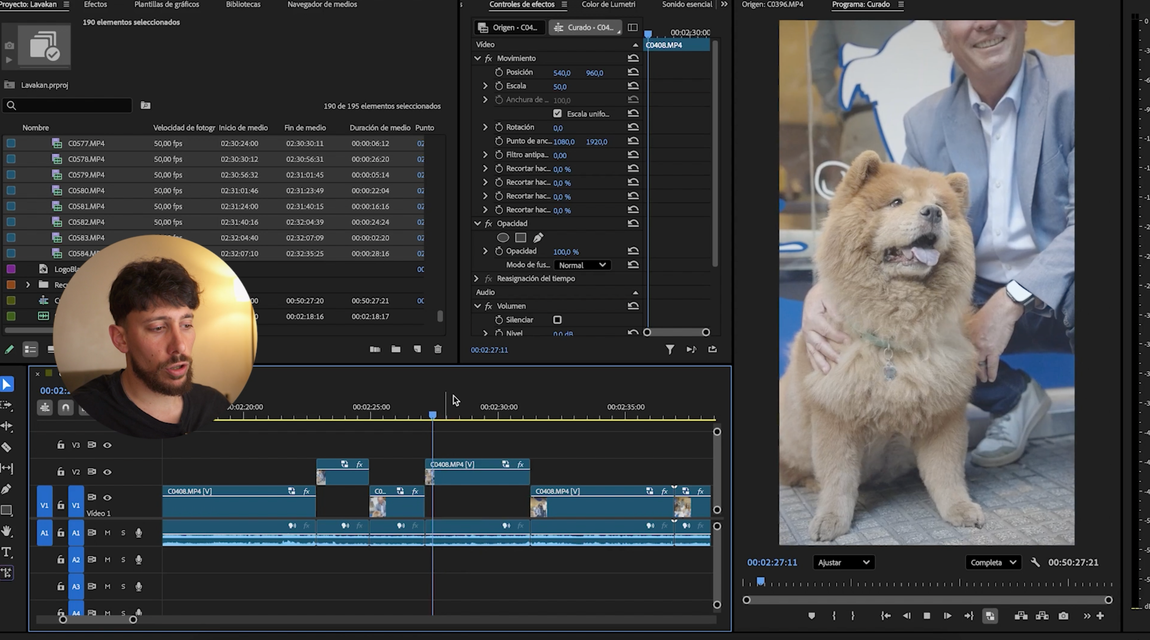Reset the Posición parameter

[633, 72]
